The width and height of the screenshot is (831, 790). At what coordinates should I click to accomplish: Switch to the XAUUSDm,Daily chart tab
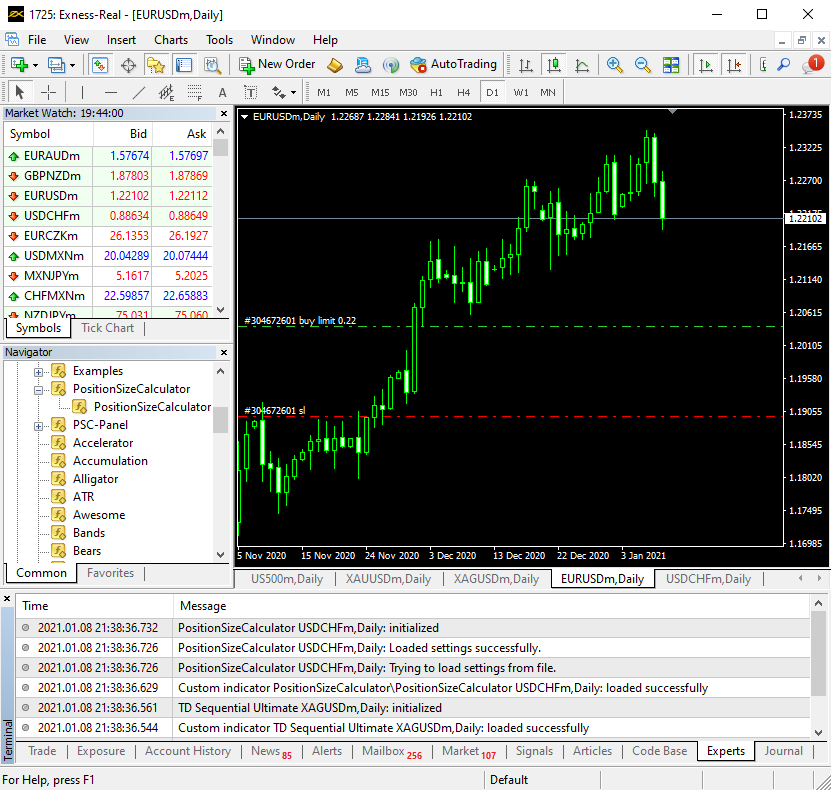tap(389, 579)
